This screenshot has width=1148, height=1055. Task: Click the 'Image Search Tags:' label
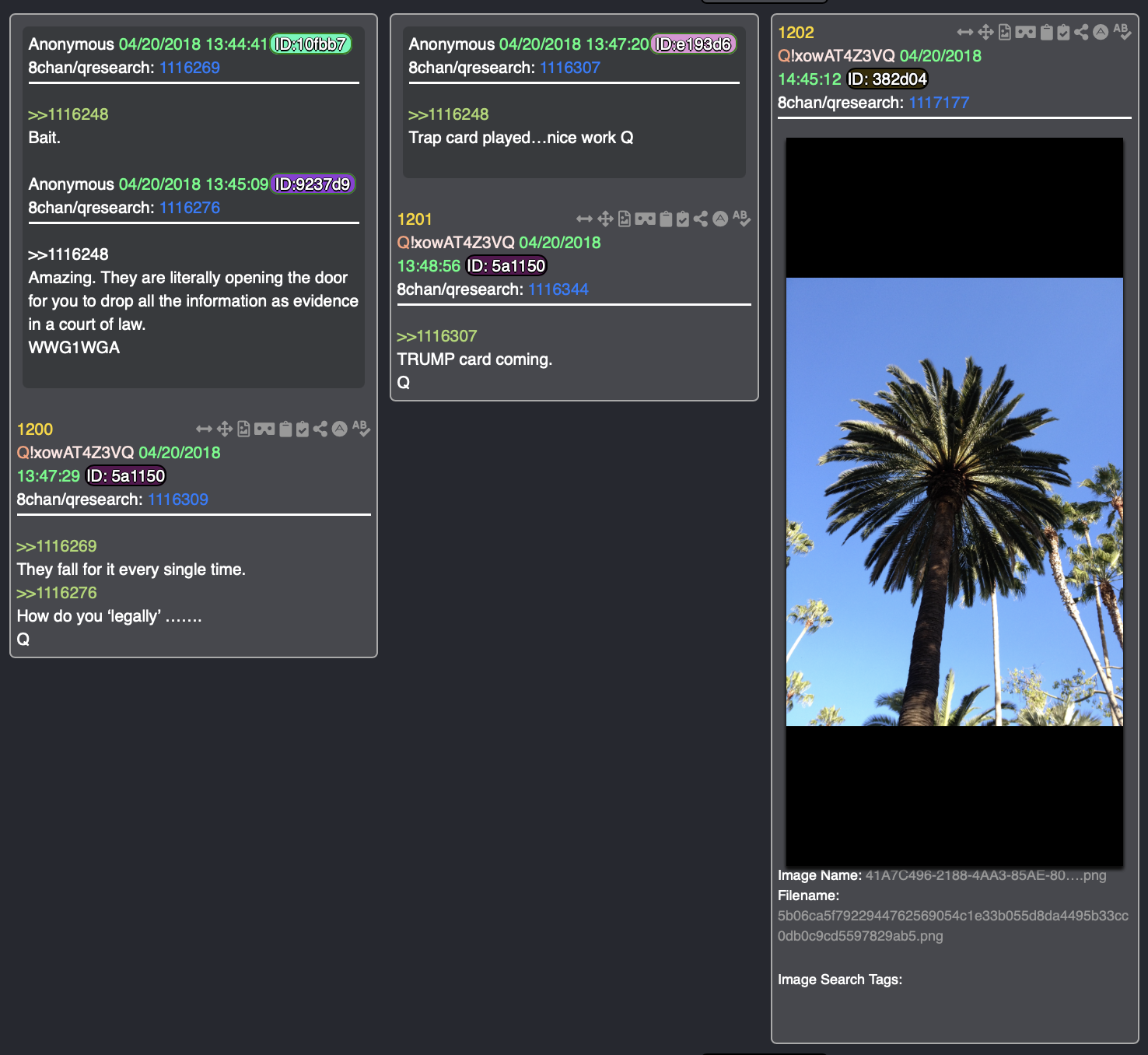[840, 980]
